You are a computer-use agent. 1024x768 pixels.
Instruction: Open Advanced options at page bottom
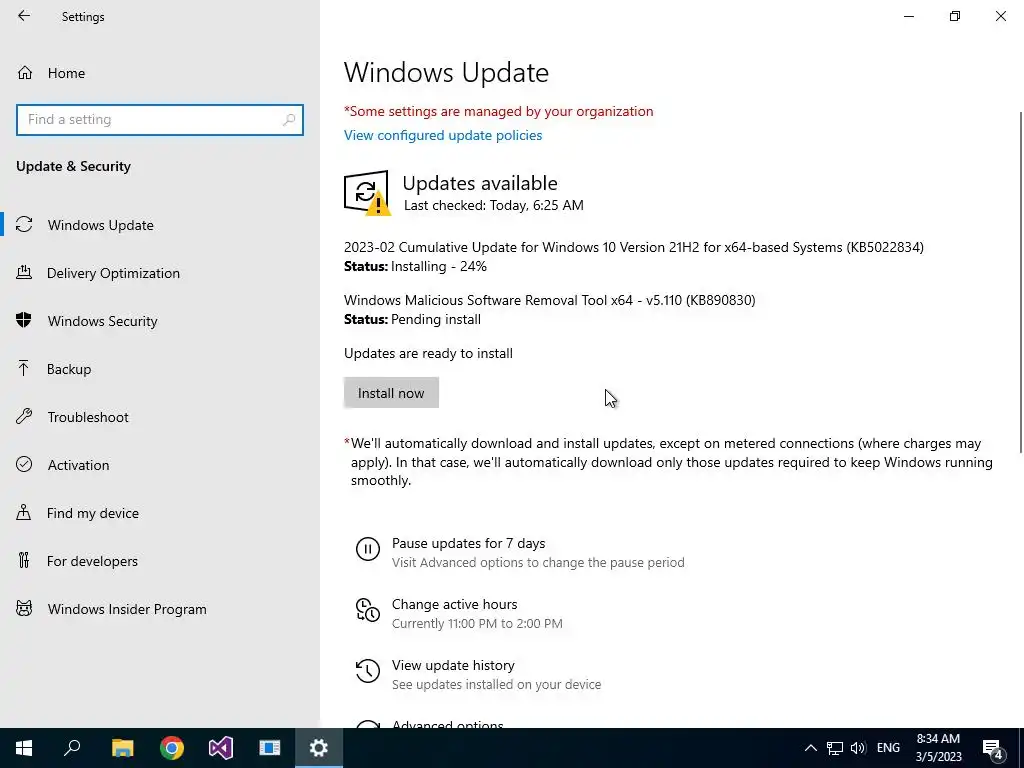(447, 724)
